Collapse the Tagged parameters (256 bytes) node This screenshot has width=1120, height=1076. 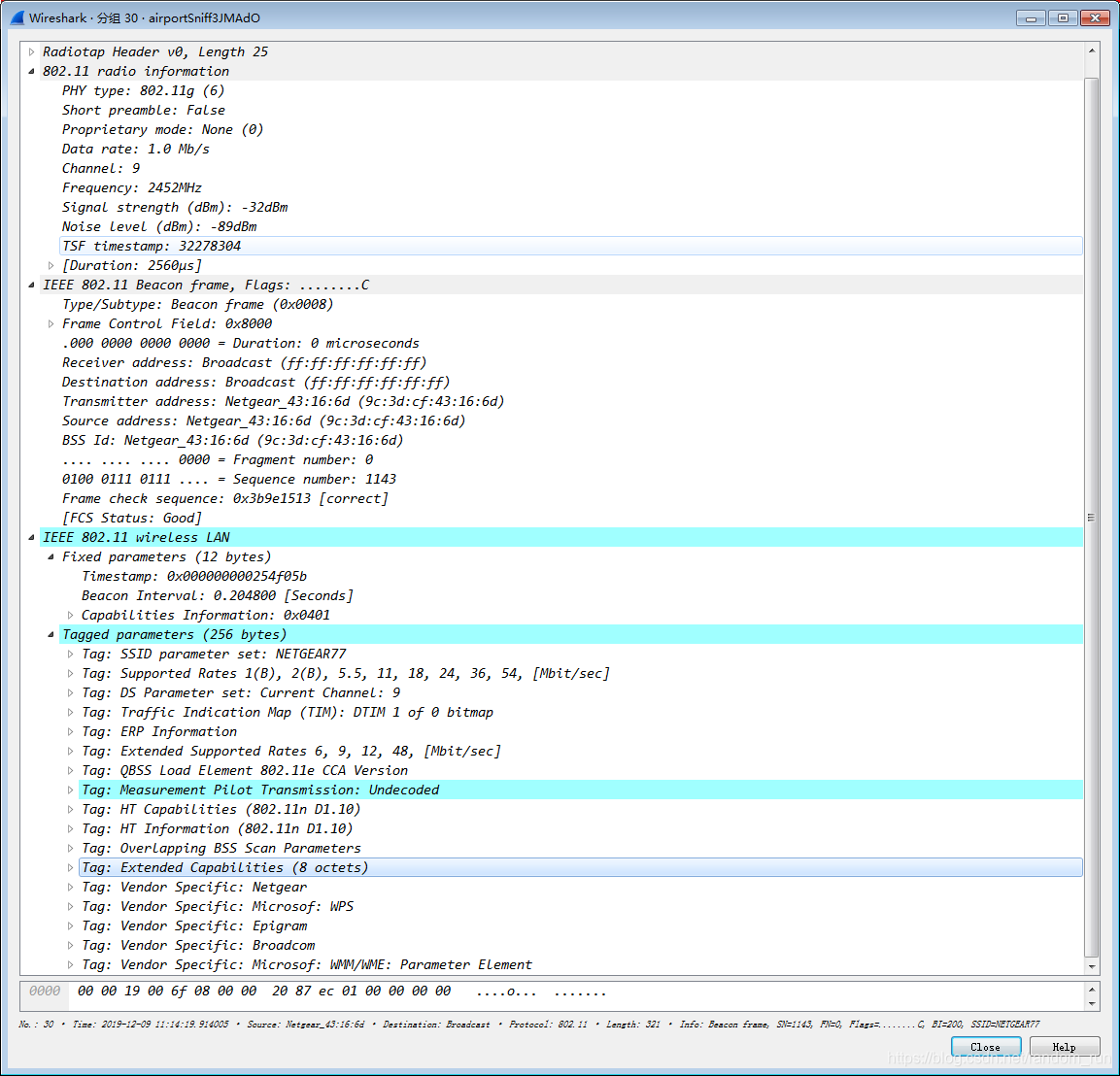click(51, 635)
